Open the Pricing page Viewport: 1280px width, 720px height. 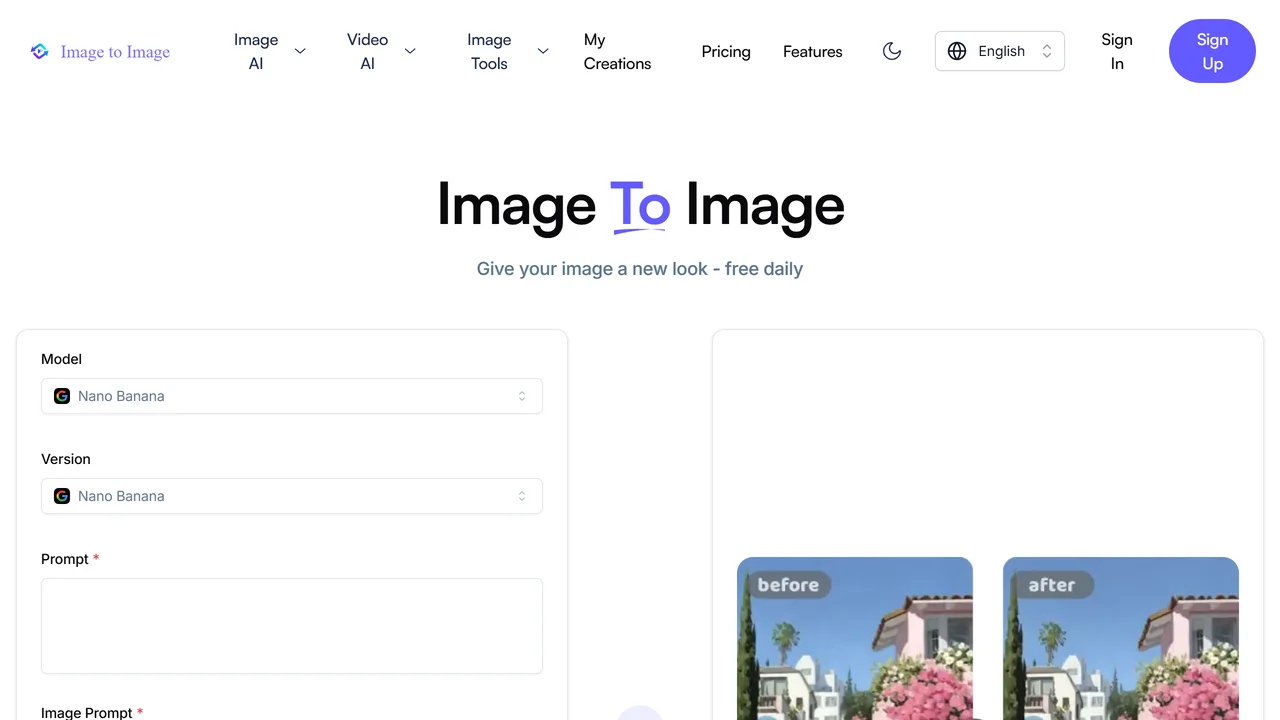(x=726, y=51)
